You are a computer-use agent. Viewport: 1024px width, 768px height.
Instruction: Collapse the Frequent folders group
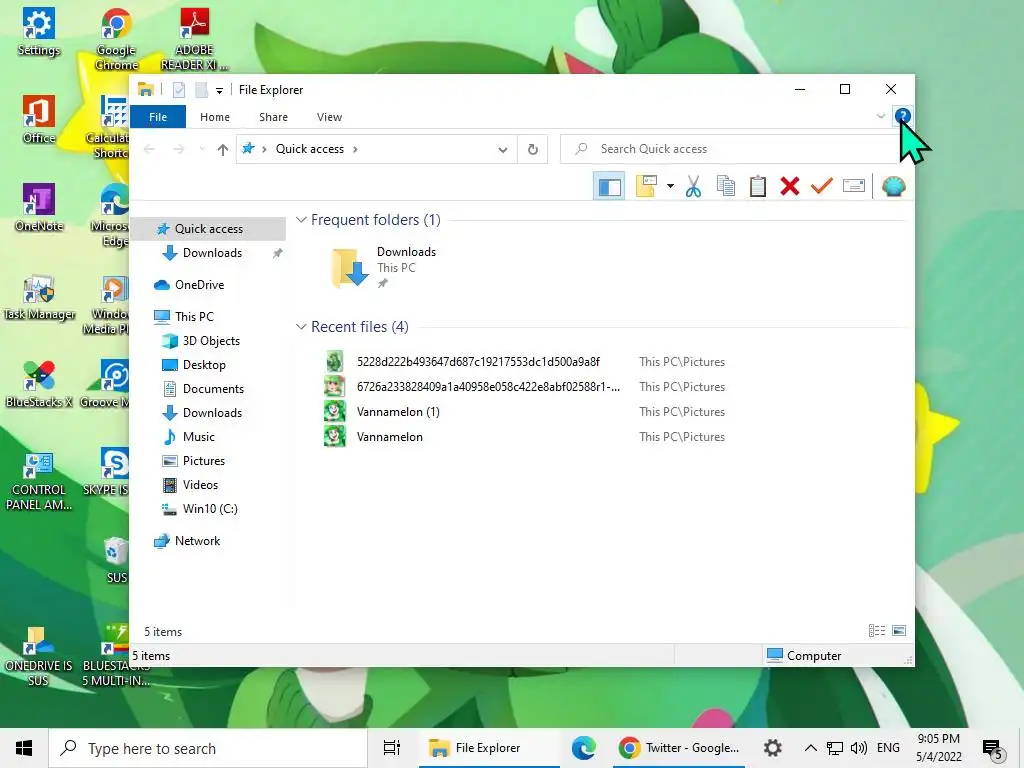coord(301,220)
